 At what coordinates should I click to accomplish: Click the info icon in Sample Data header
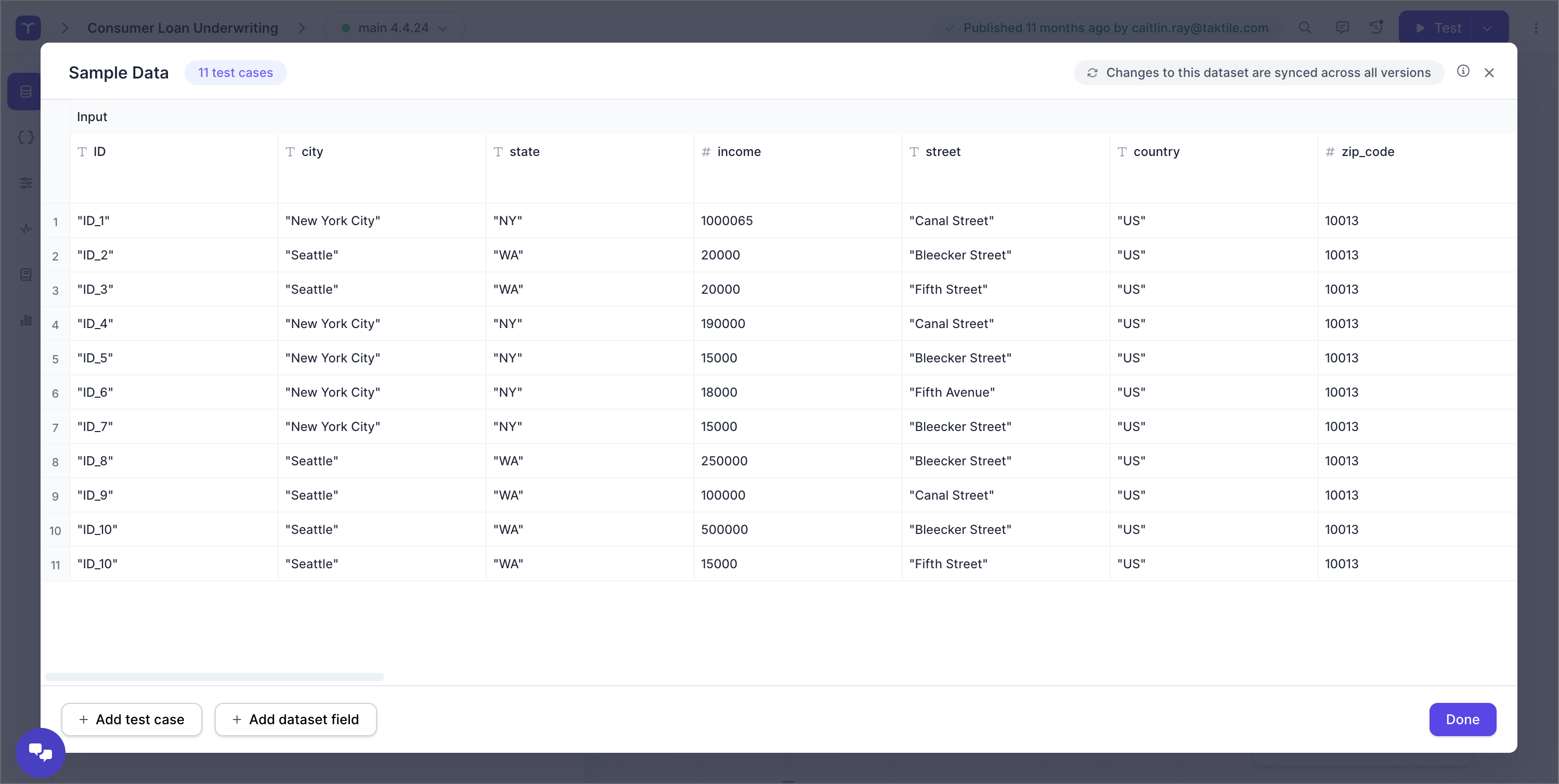tap(1463, 71)
